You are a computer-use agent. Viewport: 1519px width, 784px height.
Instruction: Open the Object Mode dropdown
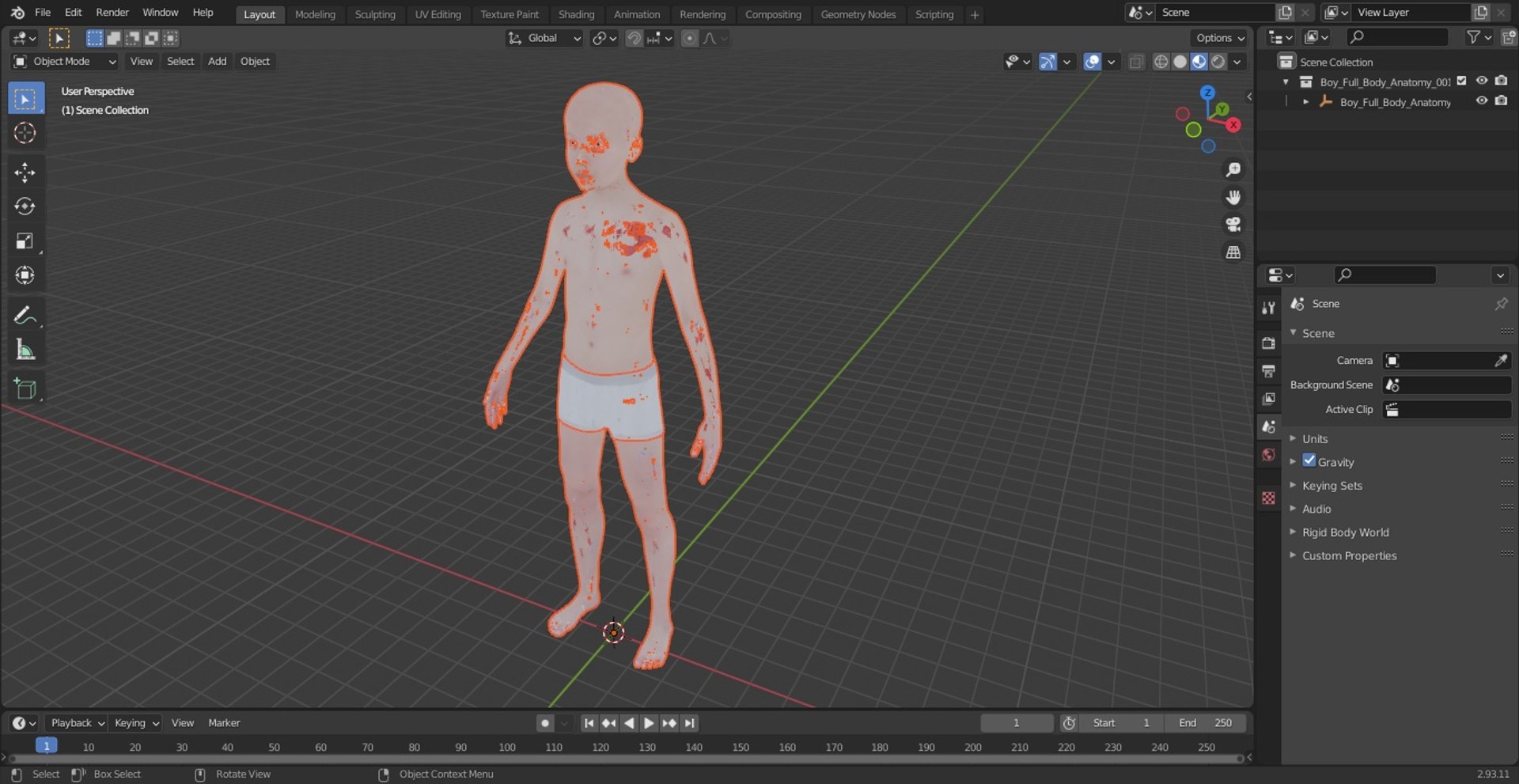tap(65, 62)
